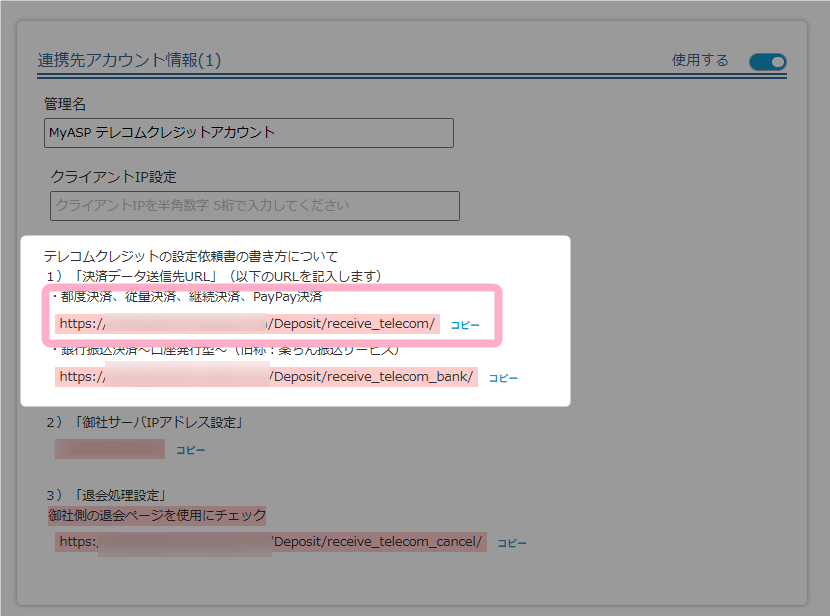Copy the receive_telecom_cancel/ URL via コピー
Viewport: 830px width, 616px height.
click(511, 543)
